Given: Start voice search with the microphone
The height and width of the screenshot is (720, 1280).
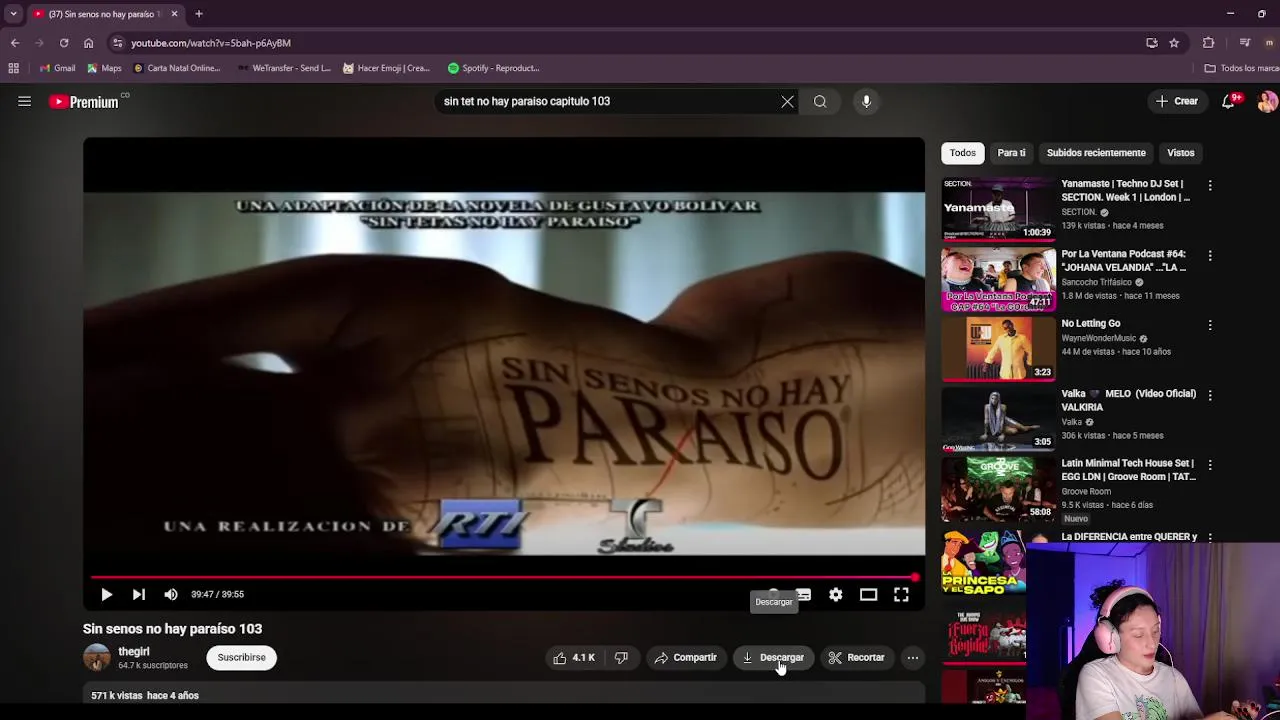Looking at the screenshot, I should pyautogui.click(x=866, y=101).
